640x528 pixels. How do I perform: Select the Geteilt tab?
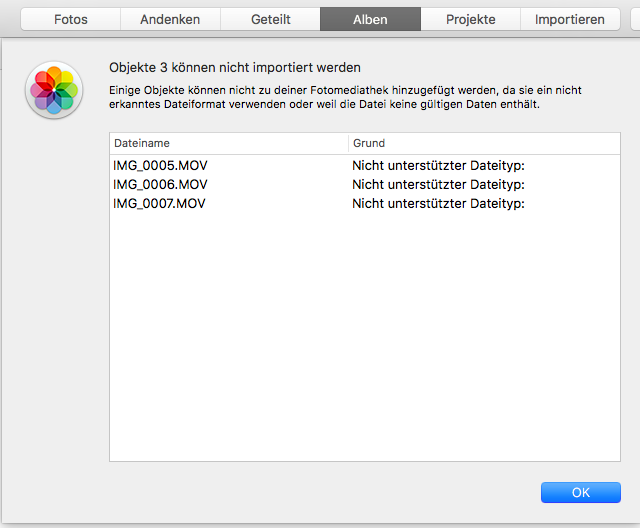click(270, 19)
